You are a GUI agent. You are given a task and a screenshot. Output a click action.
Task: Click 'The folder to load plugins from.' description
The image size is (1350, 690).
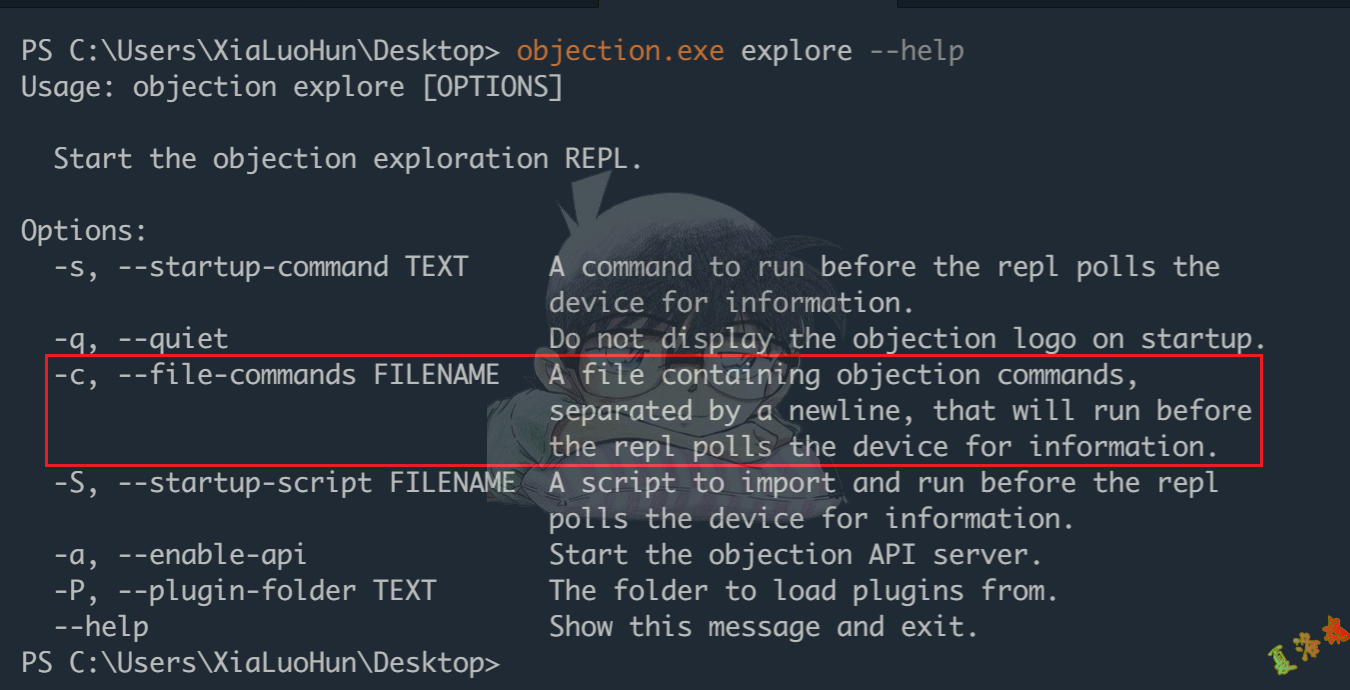point(803,591)
